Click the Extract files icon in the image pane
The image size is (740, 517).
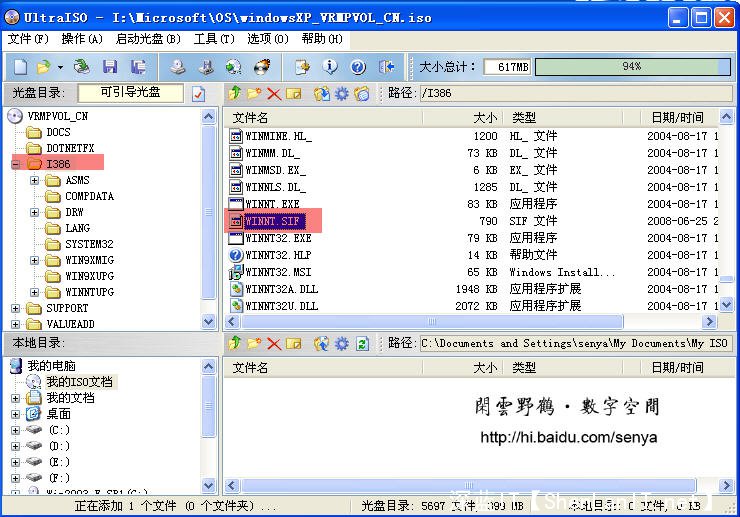[322, 93]
